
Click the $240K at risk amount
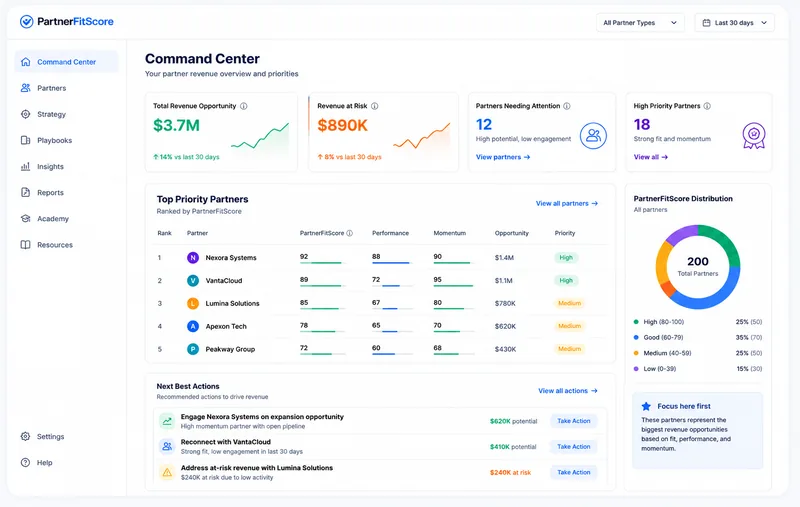[510, 472]
